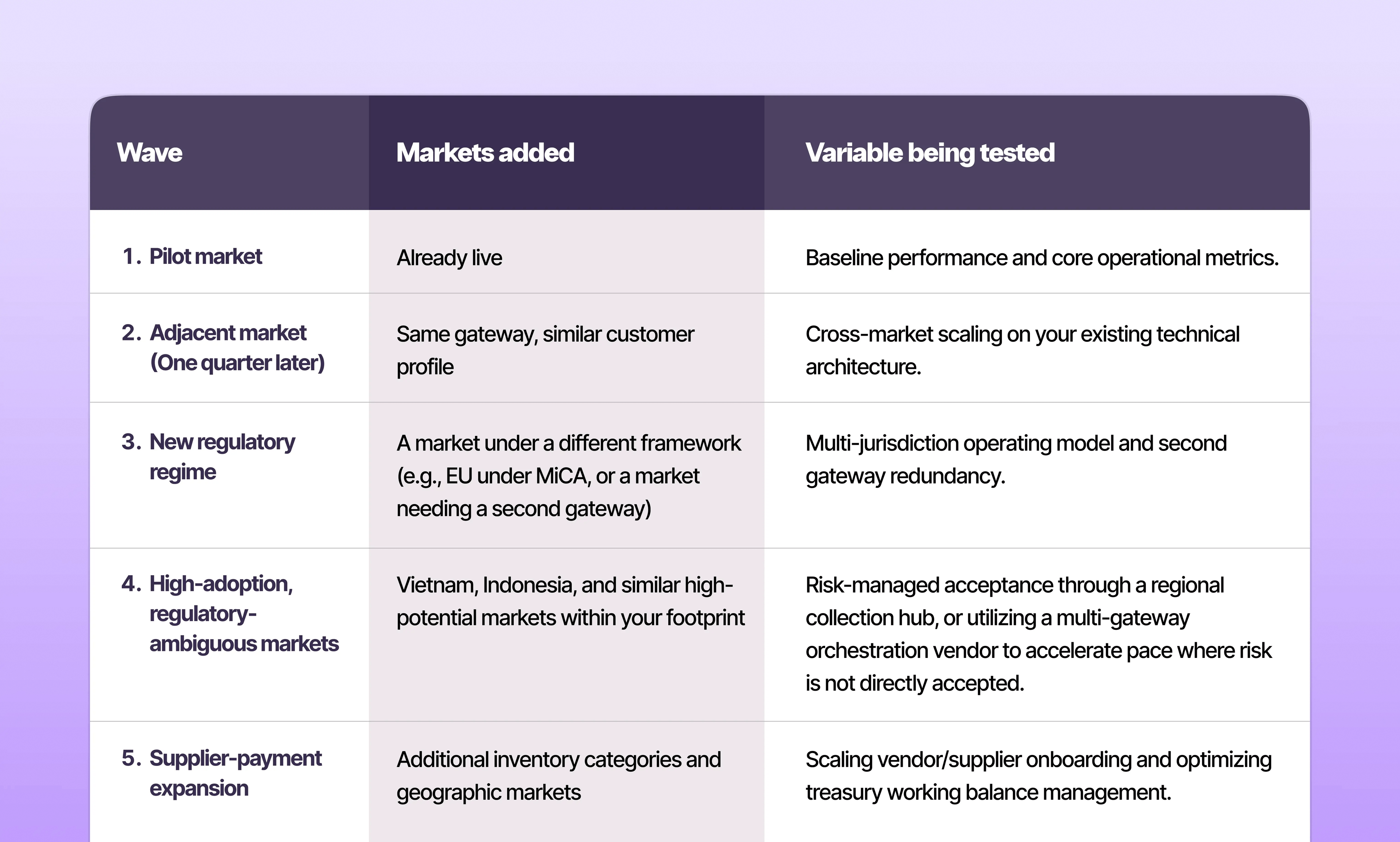
Task: Click the Adjacent market row label
Action: click(x=227, y=333)
